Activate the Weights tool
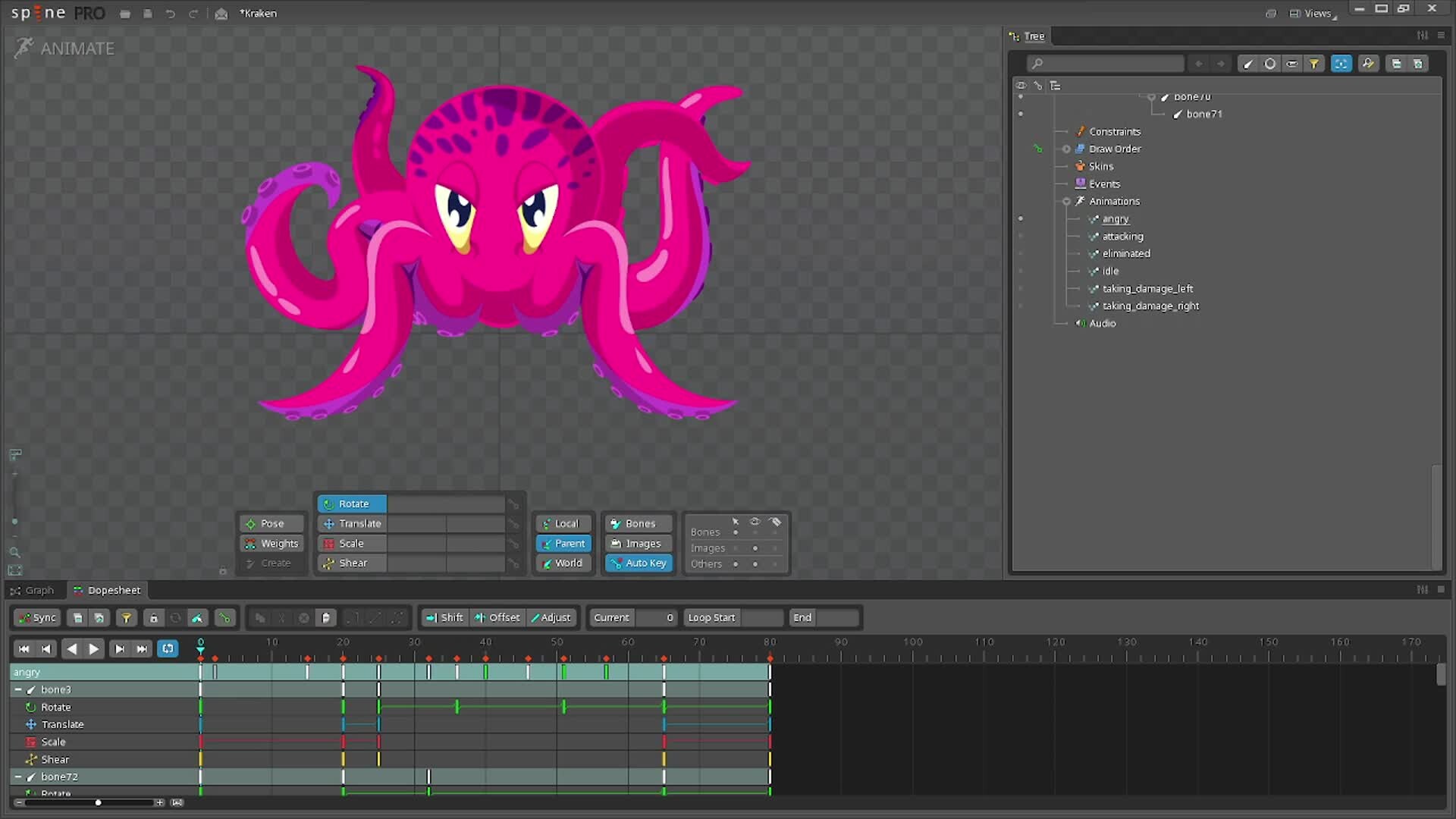 click(271, 543)
